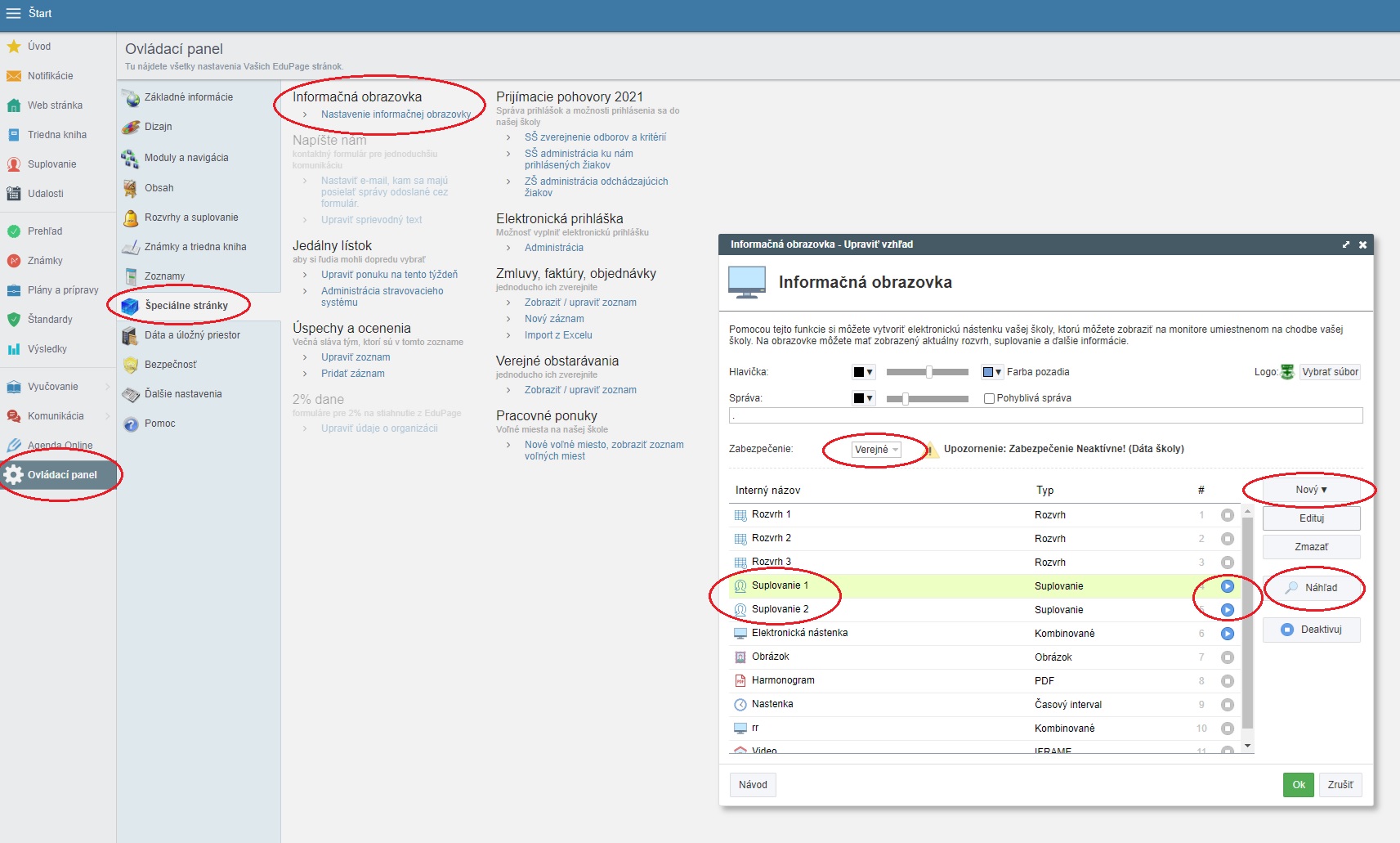Click the Notifikácie envelope icon
This screenshot has height=843, width=1400.
[x=14, y=76]
